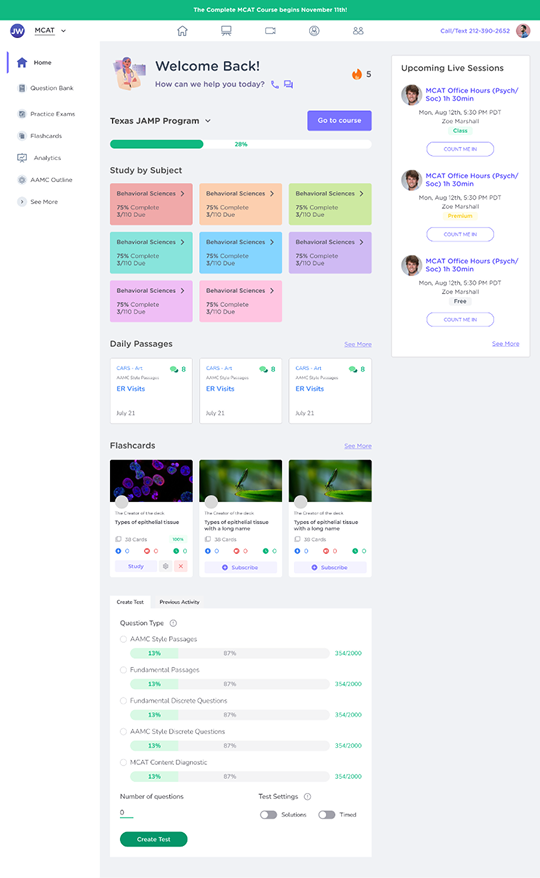Open the blue Behavioral Sciences card chevron
This screenshot has height=878, width=540.
click(272, 242)
